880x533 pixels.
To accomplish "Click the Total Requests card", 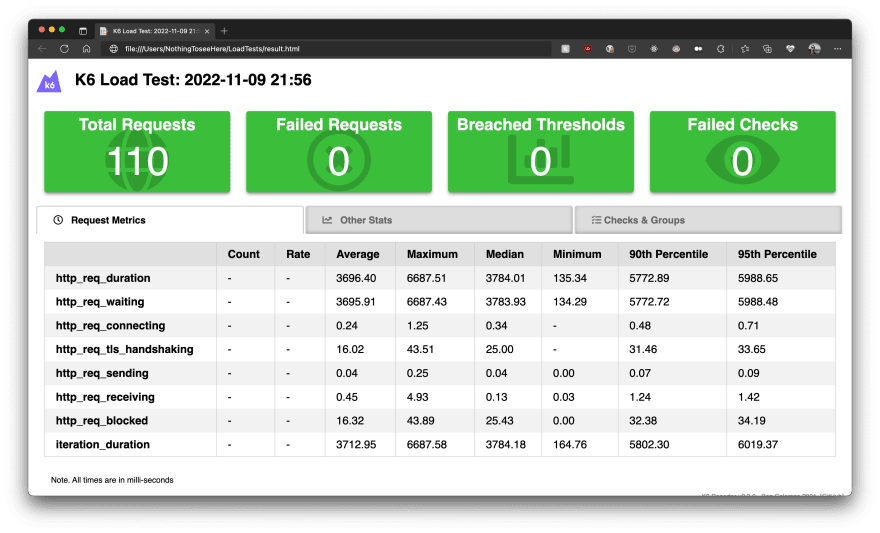I will click(x=137, y=151).
